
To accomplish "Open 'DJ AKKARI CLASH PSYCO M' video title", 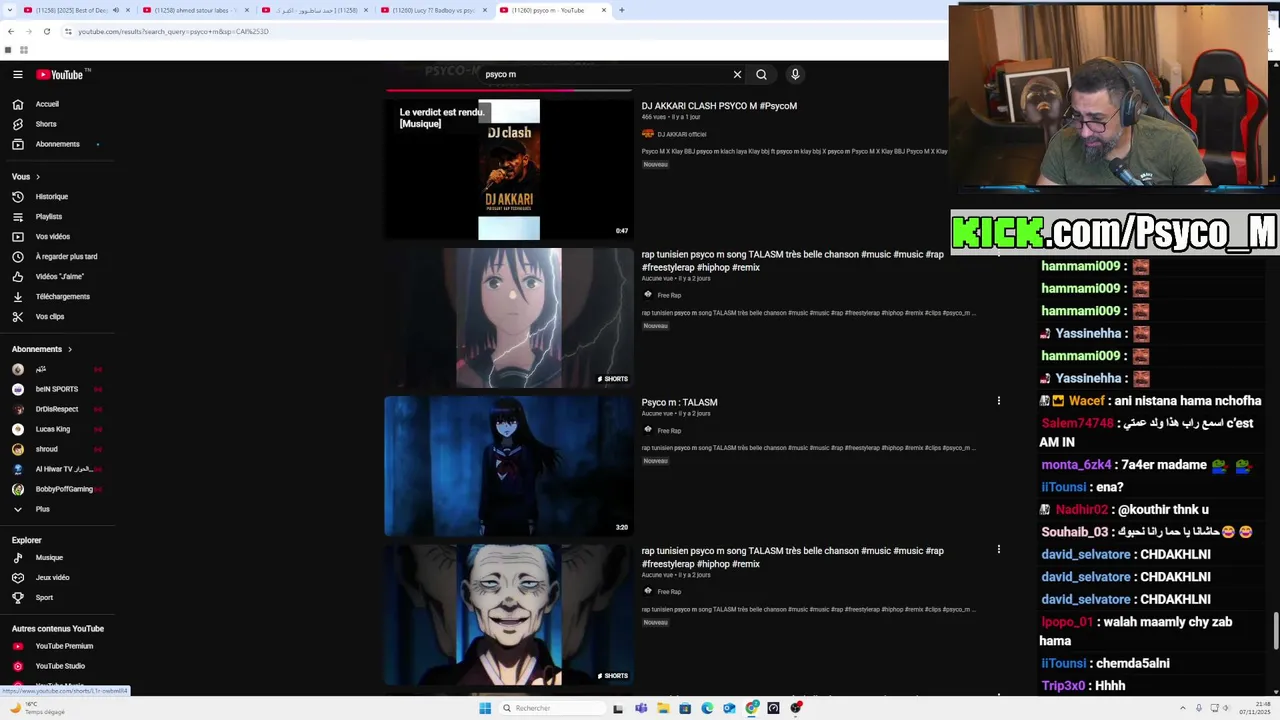I will coord(719,106).
